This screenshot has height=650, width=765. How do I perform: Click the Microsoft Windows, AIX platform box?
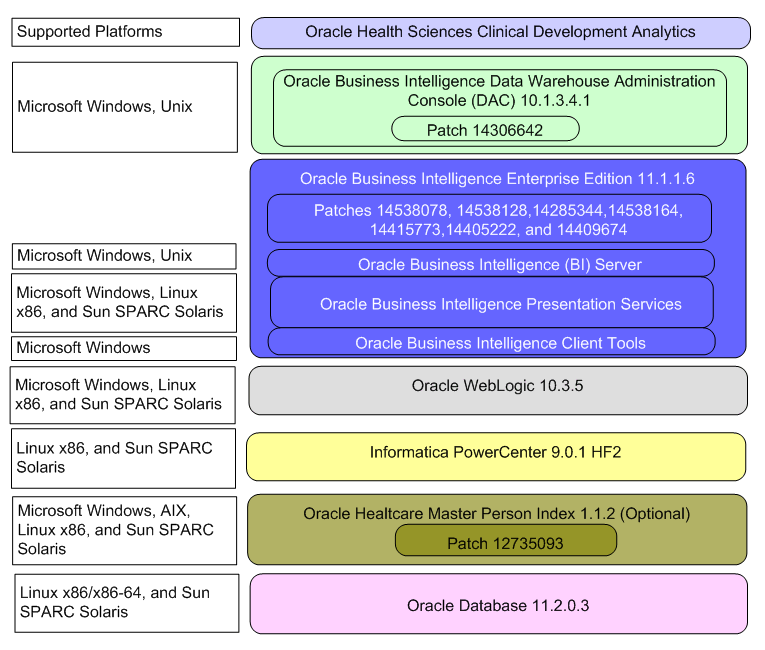coord(124,530)
